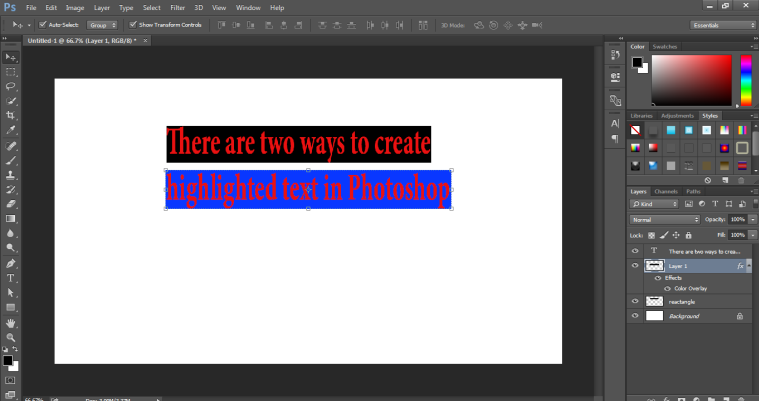Open the File menu
The width and height of the screenshot is (759, 401).
tap(31, 8)
